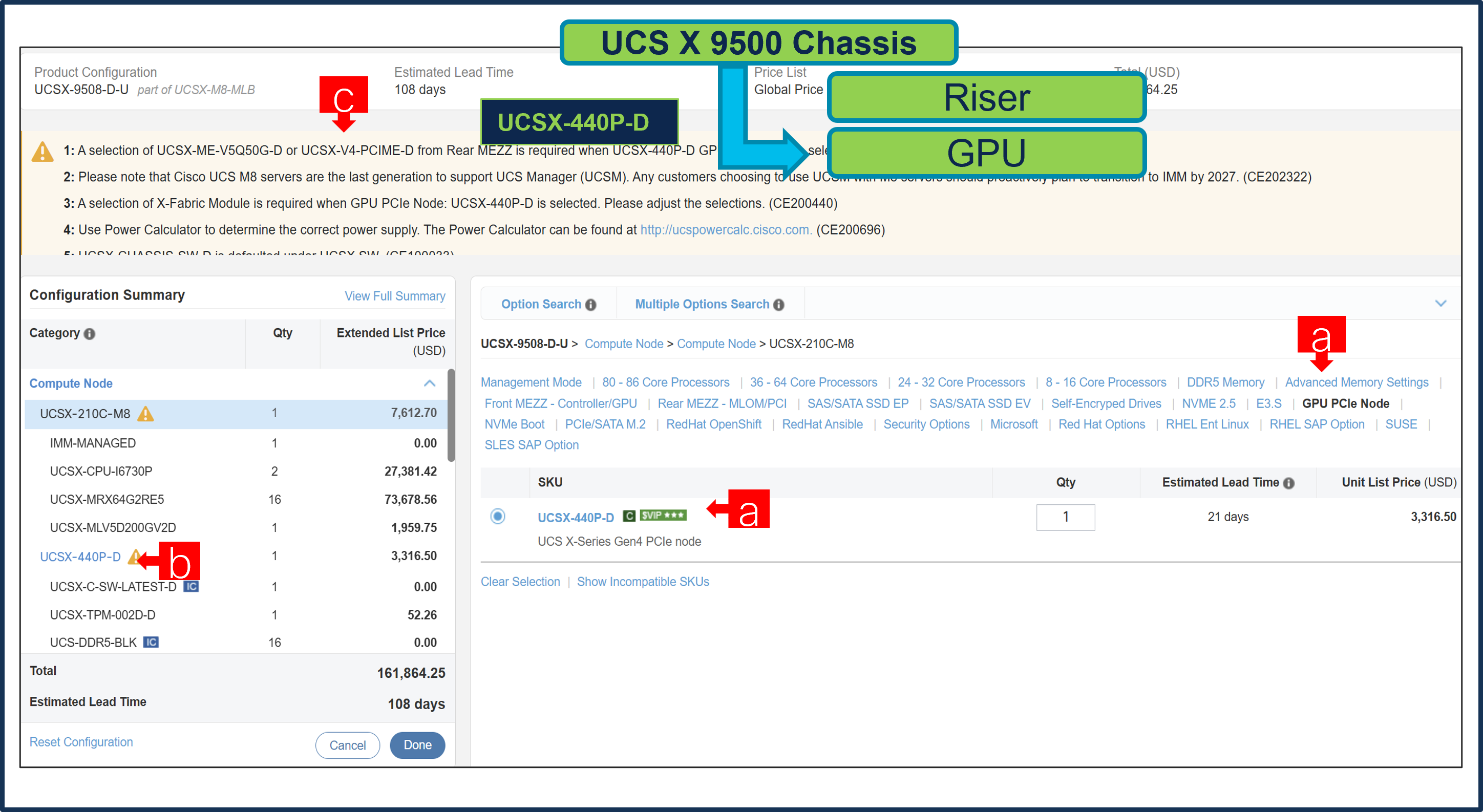Viewport: 1483px width, 812px height.
Task: Click the green C badge beside UCSX-440P-D SKU
Action: click(x=629, y=516)
